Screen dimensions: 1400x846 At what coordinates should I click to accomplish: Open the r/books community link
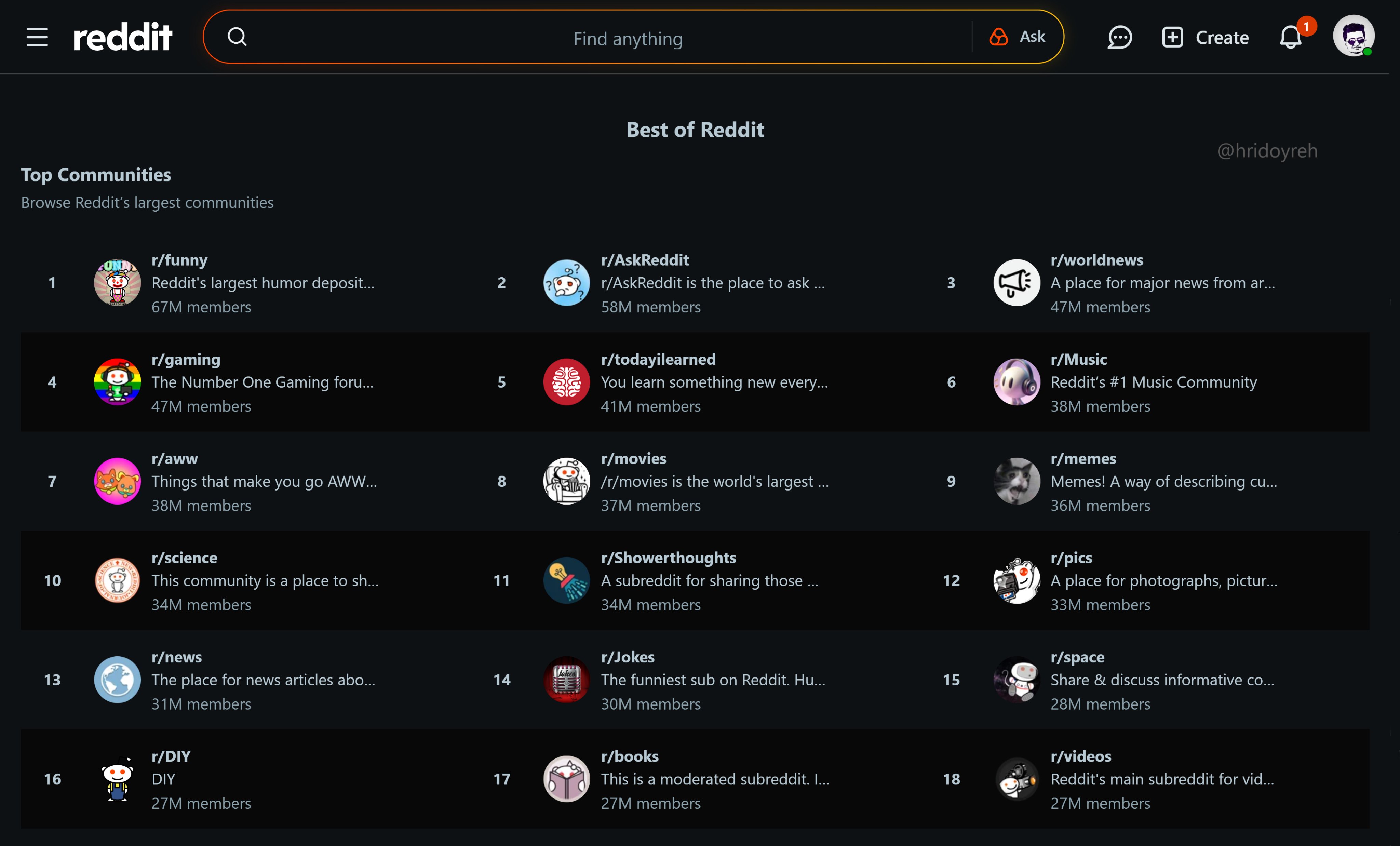pyautogui.click(x=630, y=756)
